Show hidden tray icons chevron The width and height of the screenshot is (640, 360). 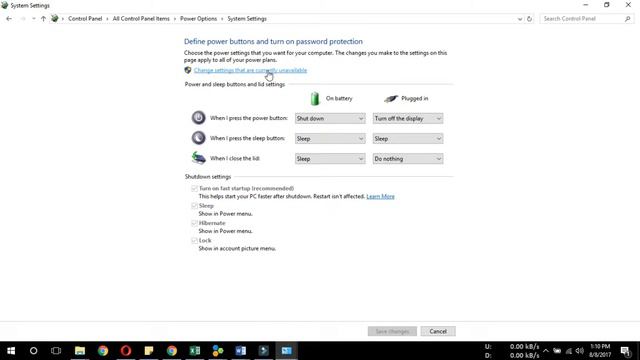(546, 351)
